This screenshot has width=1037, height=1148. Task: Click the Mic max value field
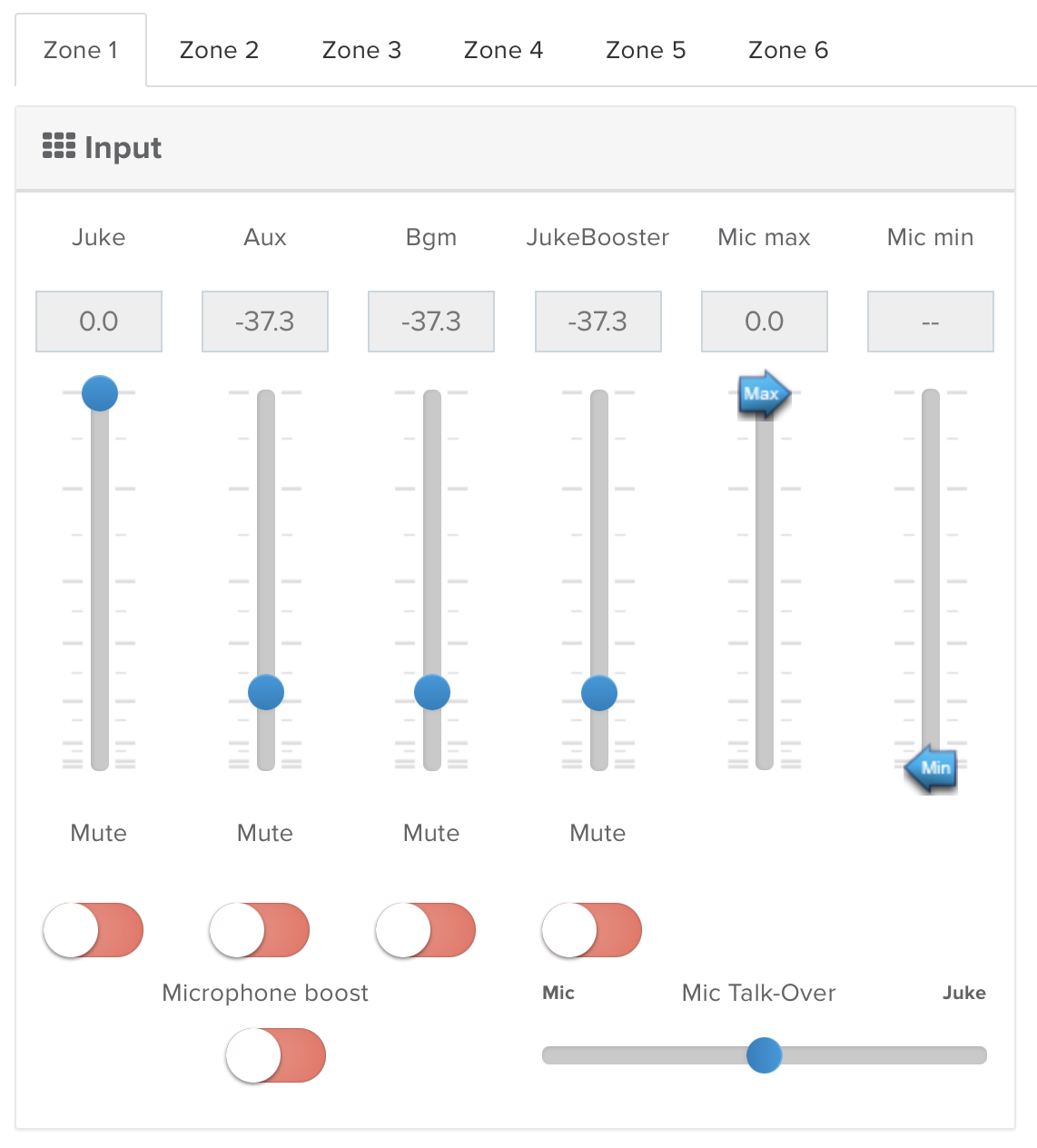pos(765,322)
